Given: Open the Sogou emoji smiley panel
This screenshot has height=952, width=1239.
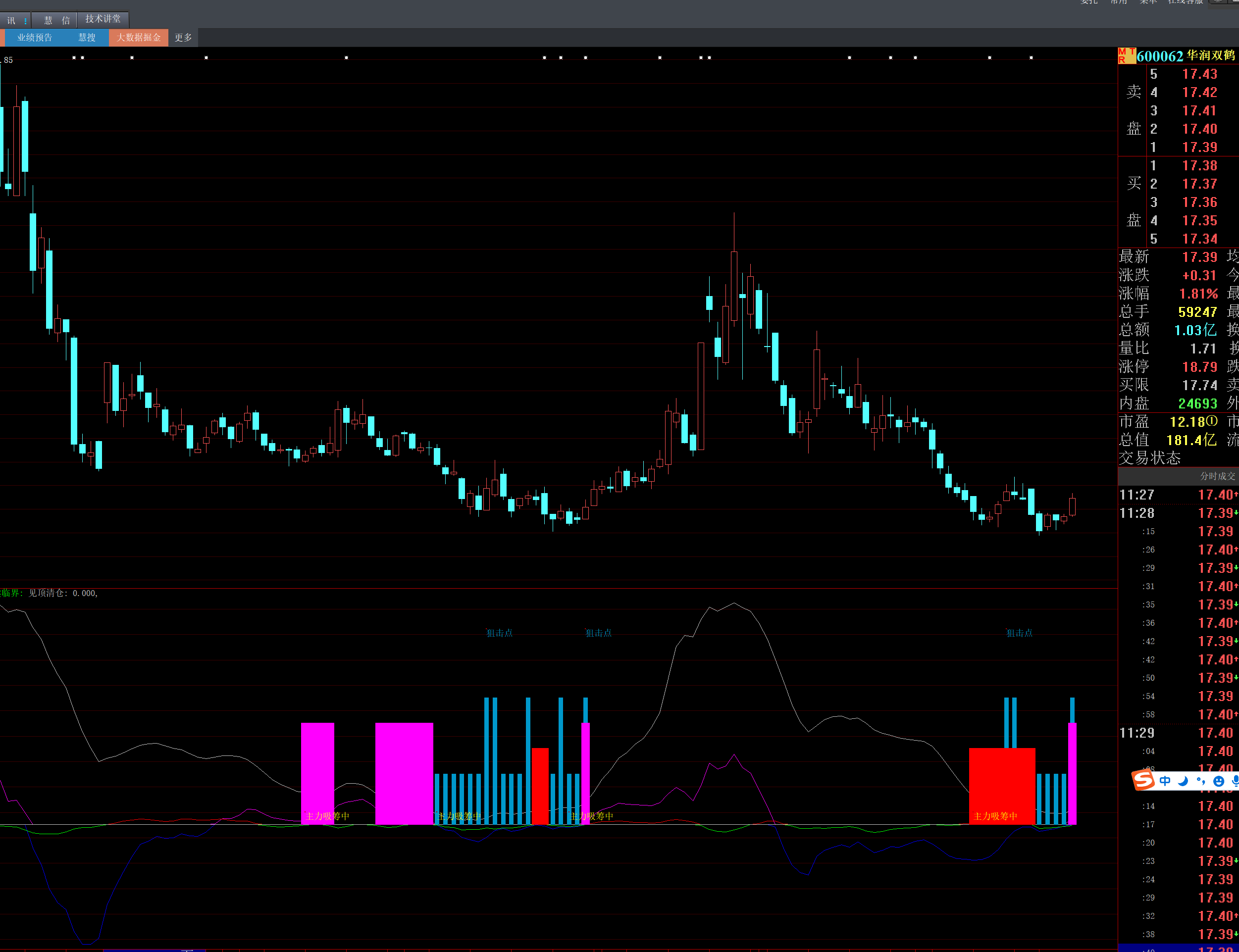Looking at the screenshot, I should [x=1219, y=781].
